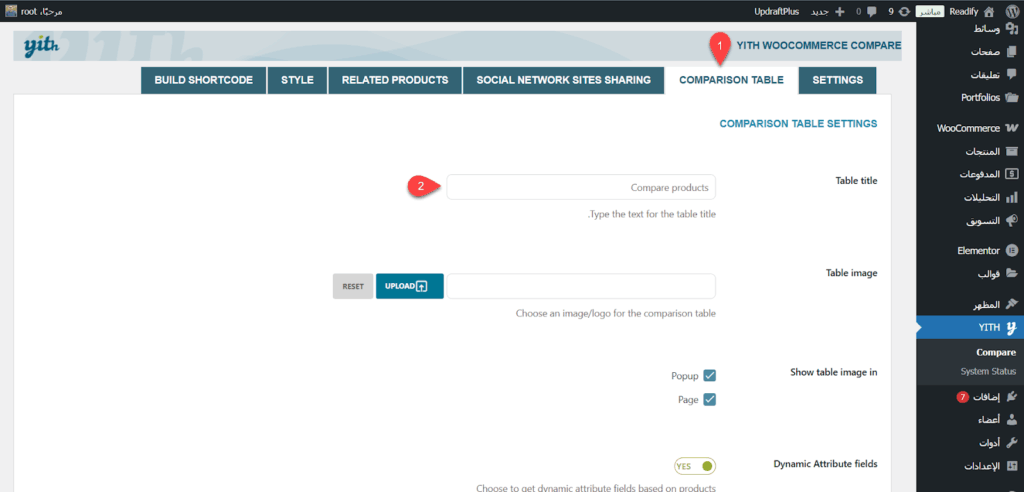Viewport: 1024px width, 492px height.
Task: Open Compare submenu under YITH
Action: [x=996, y=352]
